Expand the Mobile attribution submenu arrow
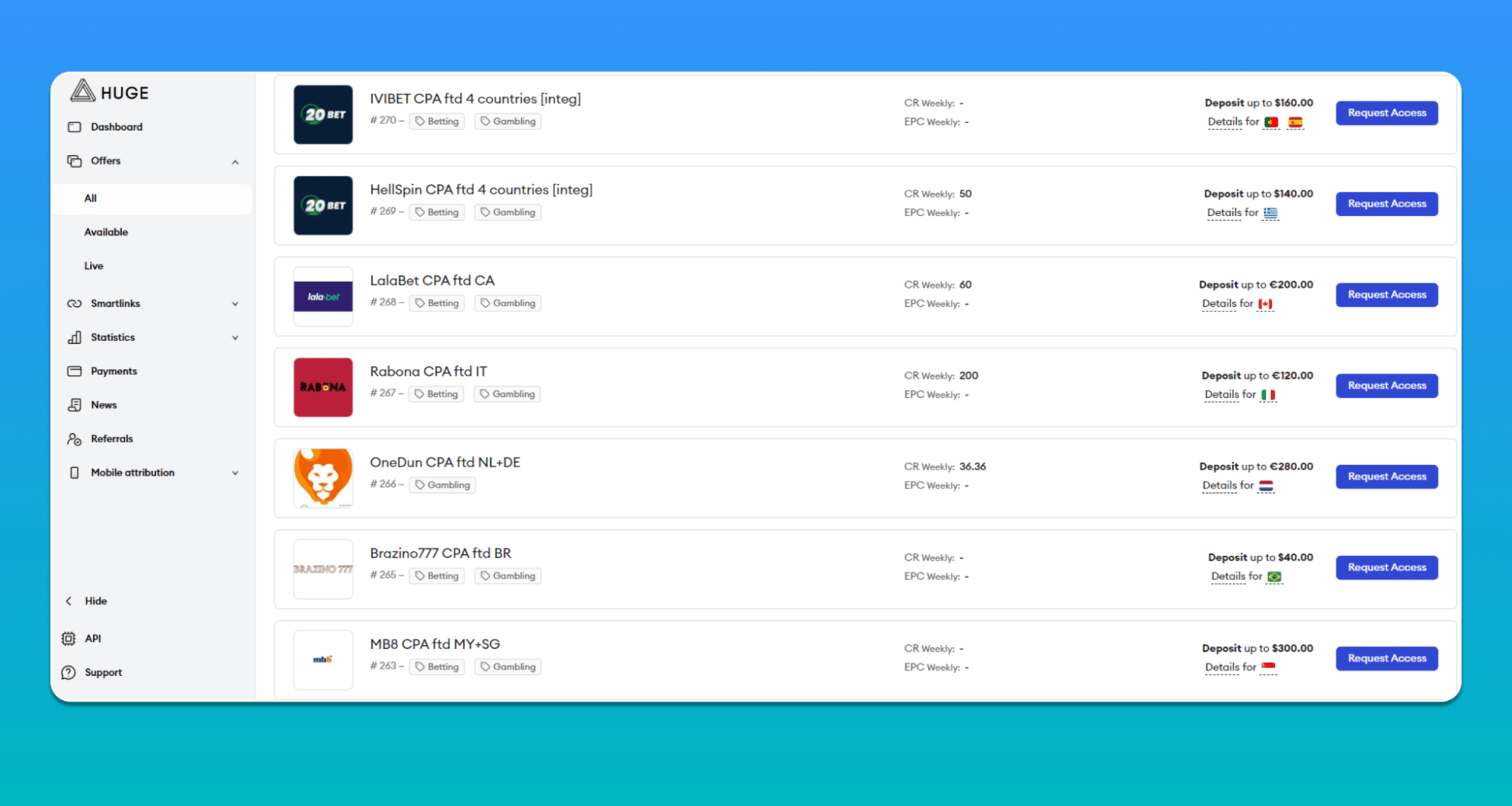Screen dimensions: 1512x806 [x=235, y=473]
